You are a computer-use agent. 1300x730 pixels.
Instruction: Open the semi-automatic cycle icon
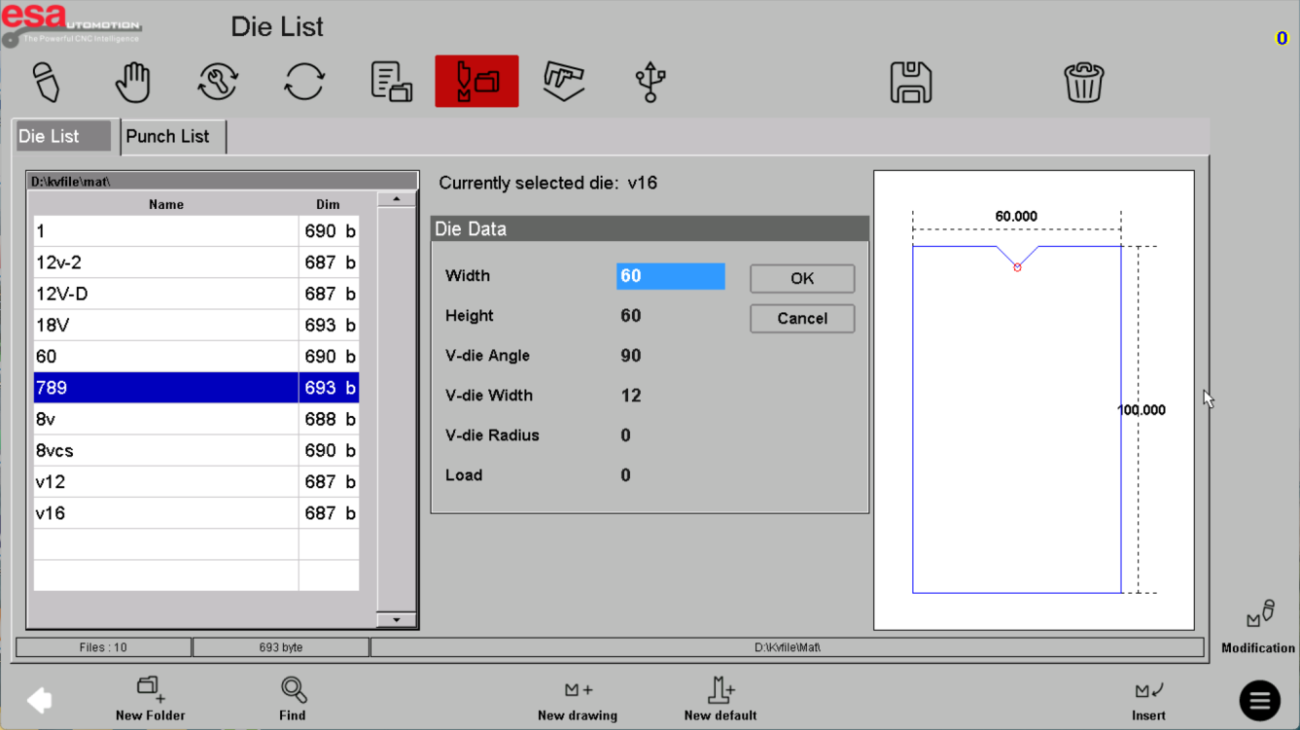[x=217, y=82]
